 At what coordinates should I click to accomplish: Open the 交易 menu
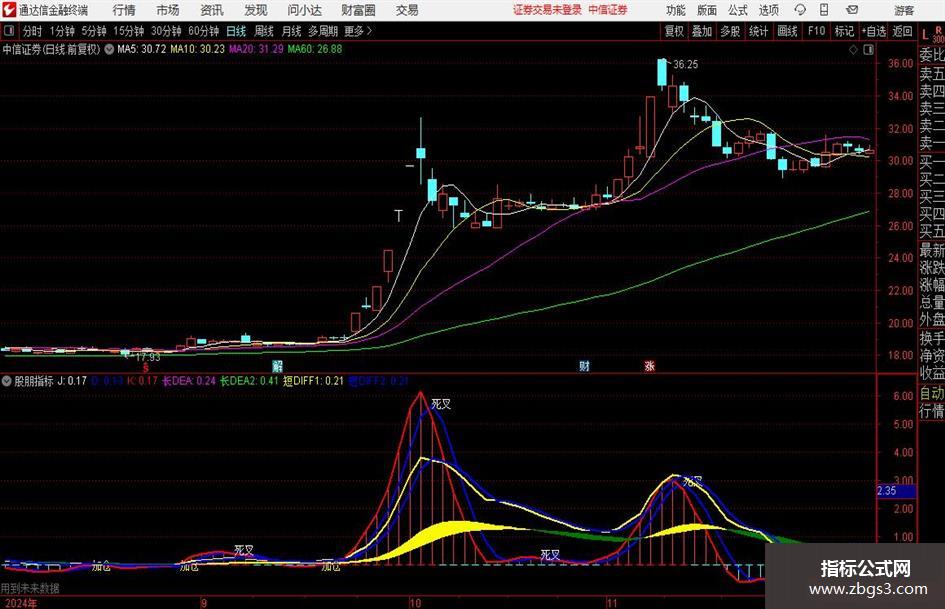point(407,10)
